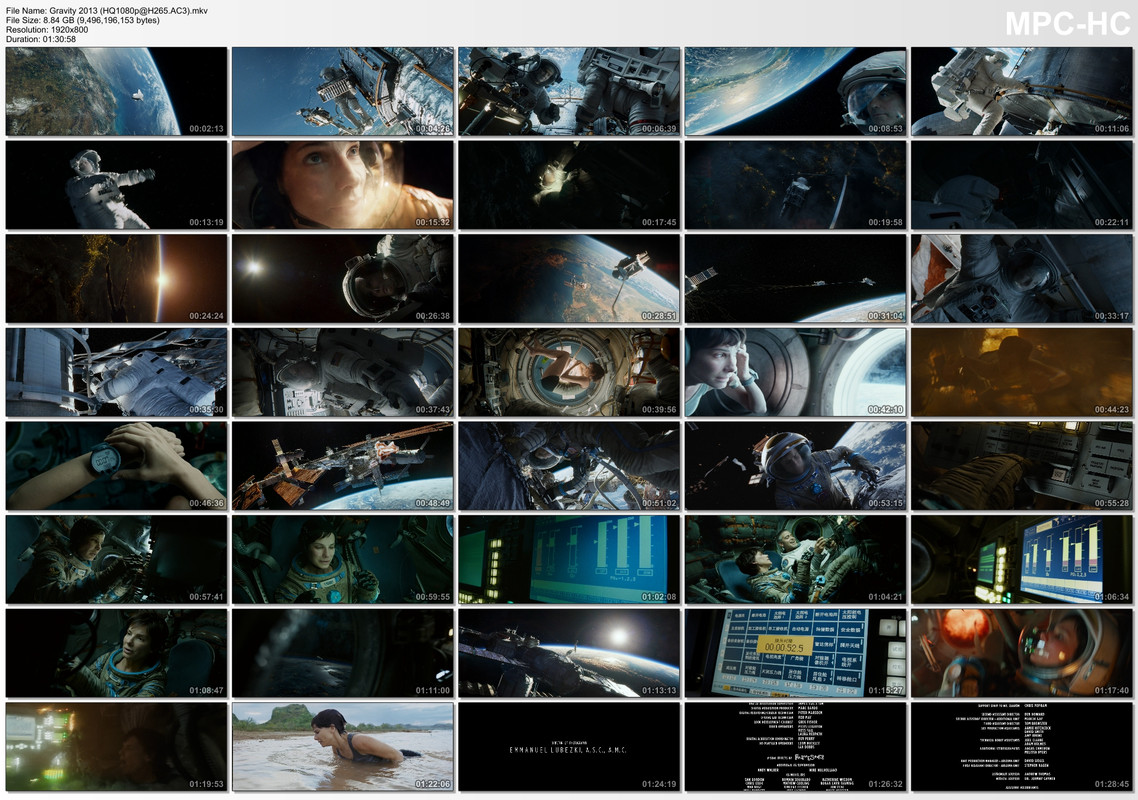
Task: Open the Emmanuel Lubezki credit frame at 01:24:19
Action: 569,747
